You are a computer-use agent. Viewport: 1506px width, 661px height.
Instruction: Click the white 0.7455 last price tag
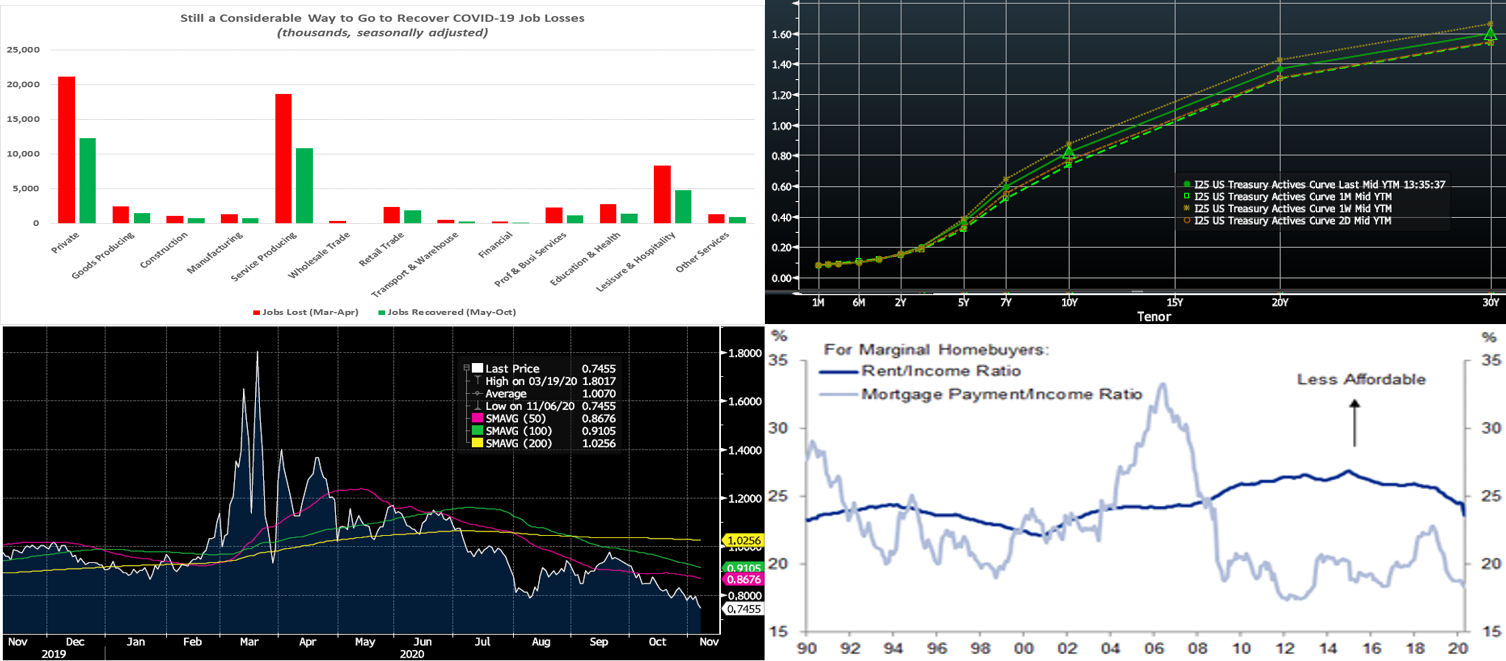(740, 608)
